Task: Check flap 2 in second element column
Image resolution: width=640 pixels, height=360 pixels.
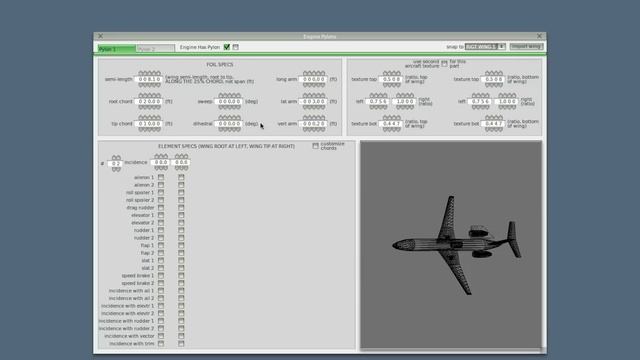Action: click(x=181, y=253)
